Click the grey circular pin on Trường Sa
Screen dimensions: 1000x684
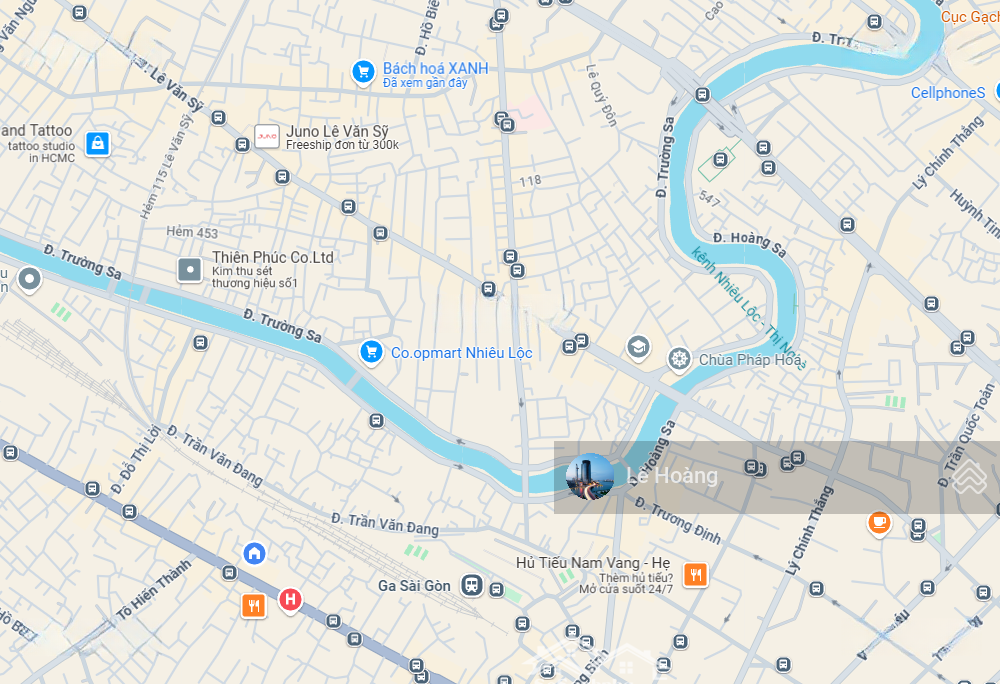tap(29, 279)
